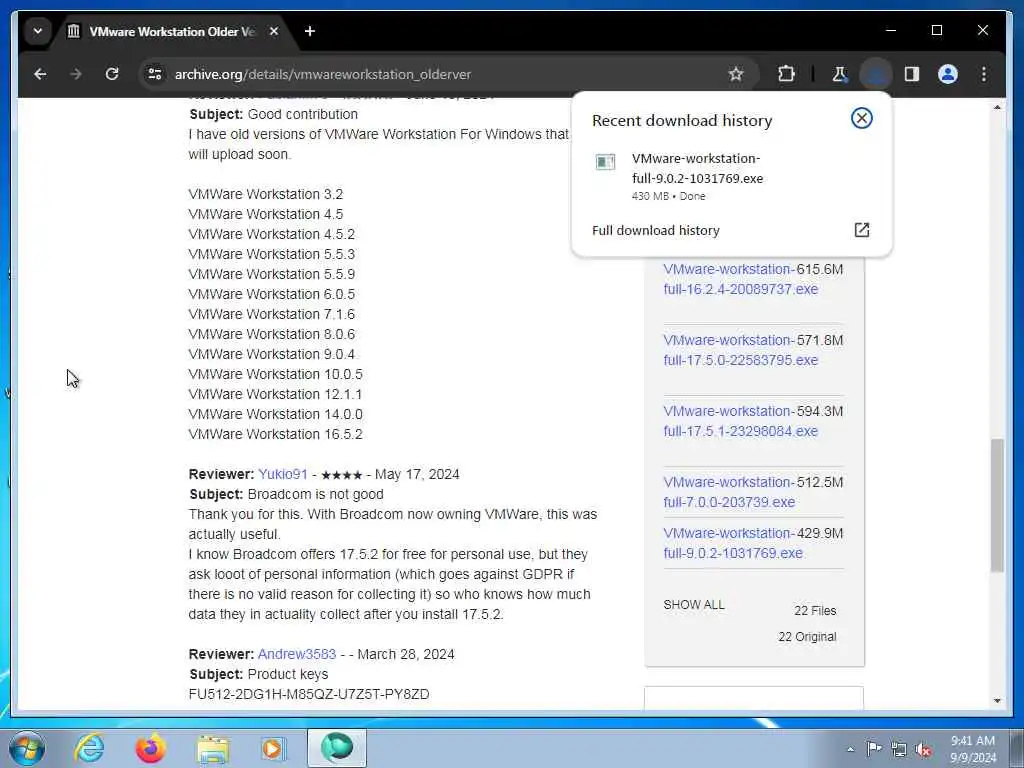Click the browser forward arrow
This screenshot has width=1024, height=768.
pos(76,74)
